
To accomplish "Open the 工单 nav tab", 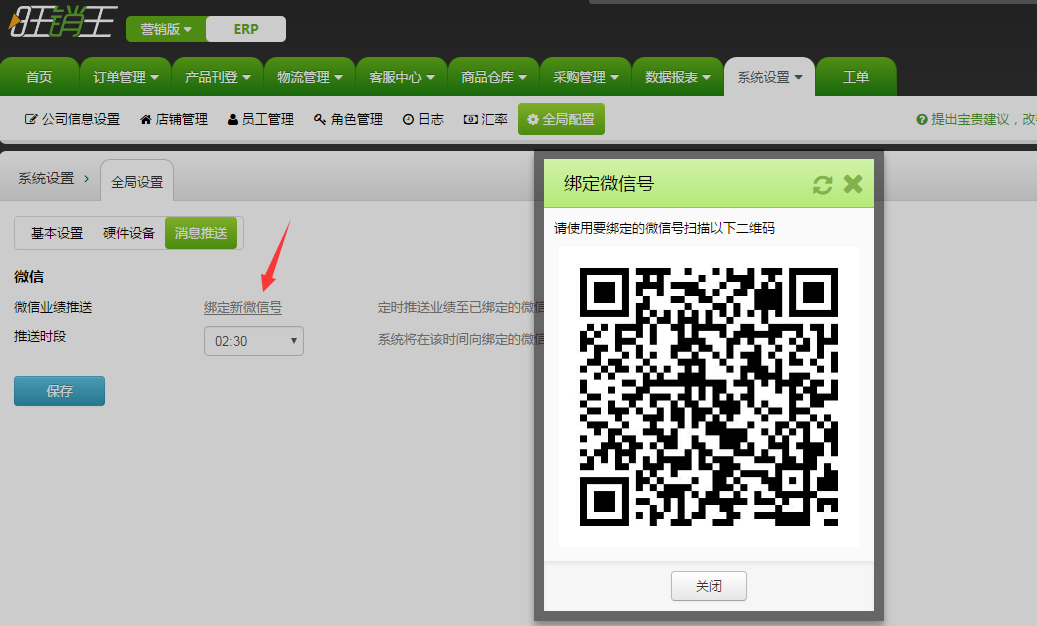I will tap(856, 77).
